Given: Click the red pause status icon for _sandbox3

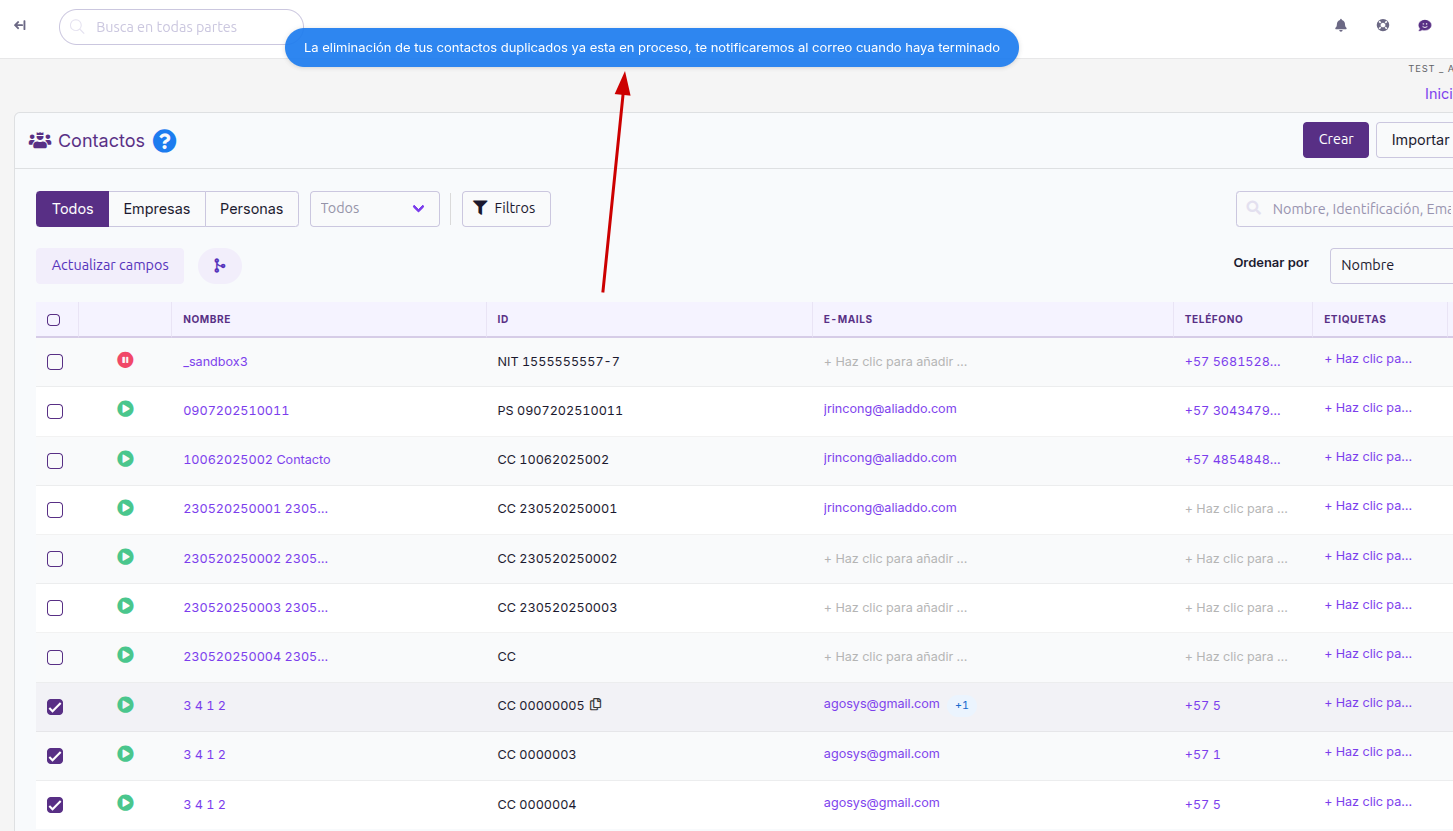Looking at the screenshot, I should coord(125,360).
